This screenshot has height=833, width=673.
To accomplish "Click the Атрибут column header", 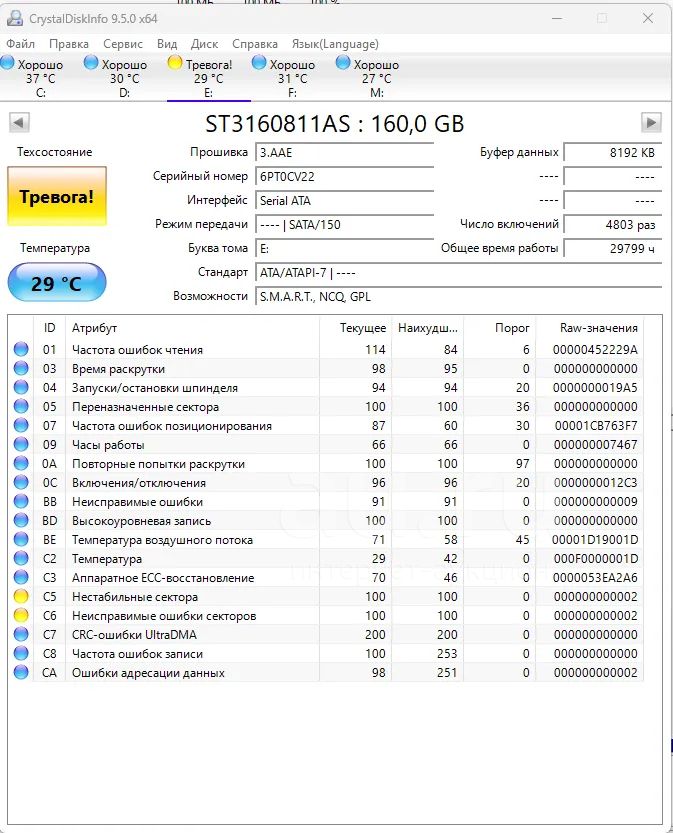I will click(192, 328).
